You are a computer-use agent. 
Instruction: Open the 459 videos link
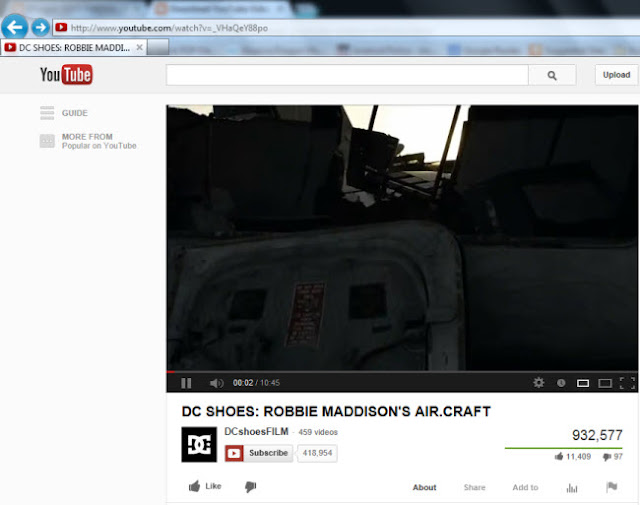[318, 432]
